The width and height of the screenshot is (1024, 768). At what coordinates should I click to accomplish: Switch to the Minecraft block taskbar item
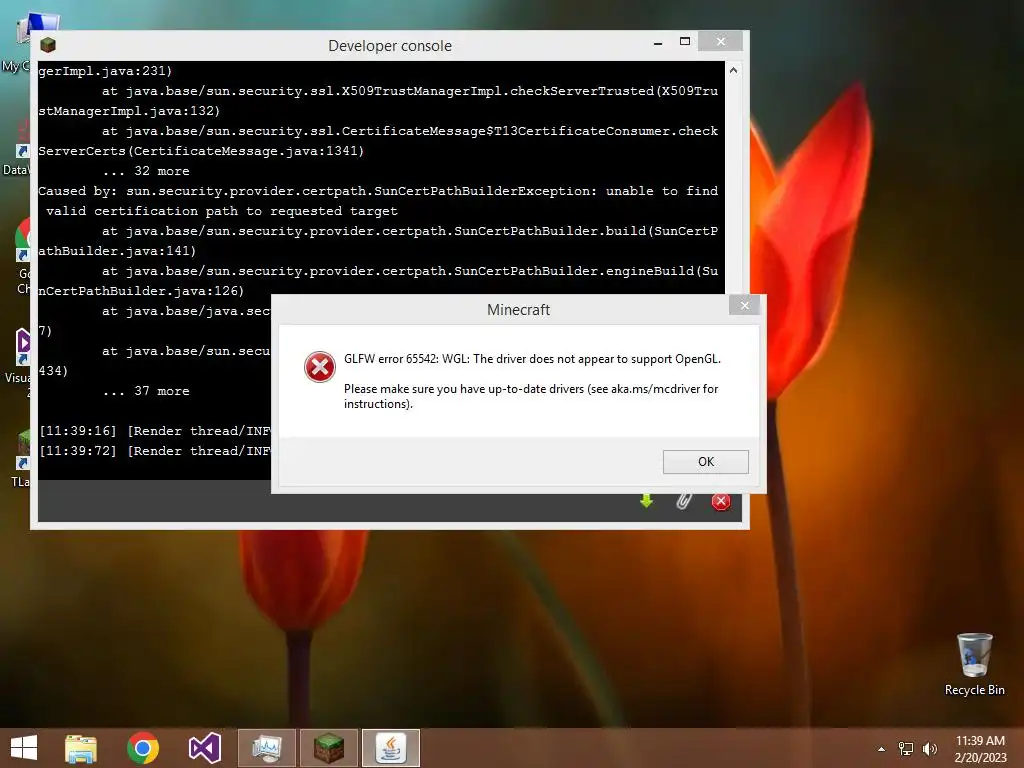click(328, 748)
